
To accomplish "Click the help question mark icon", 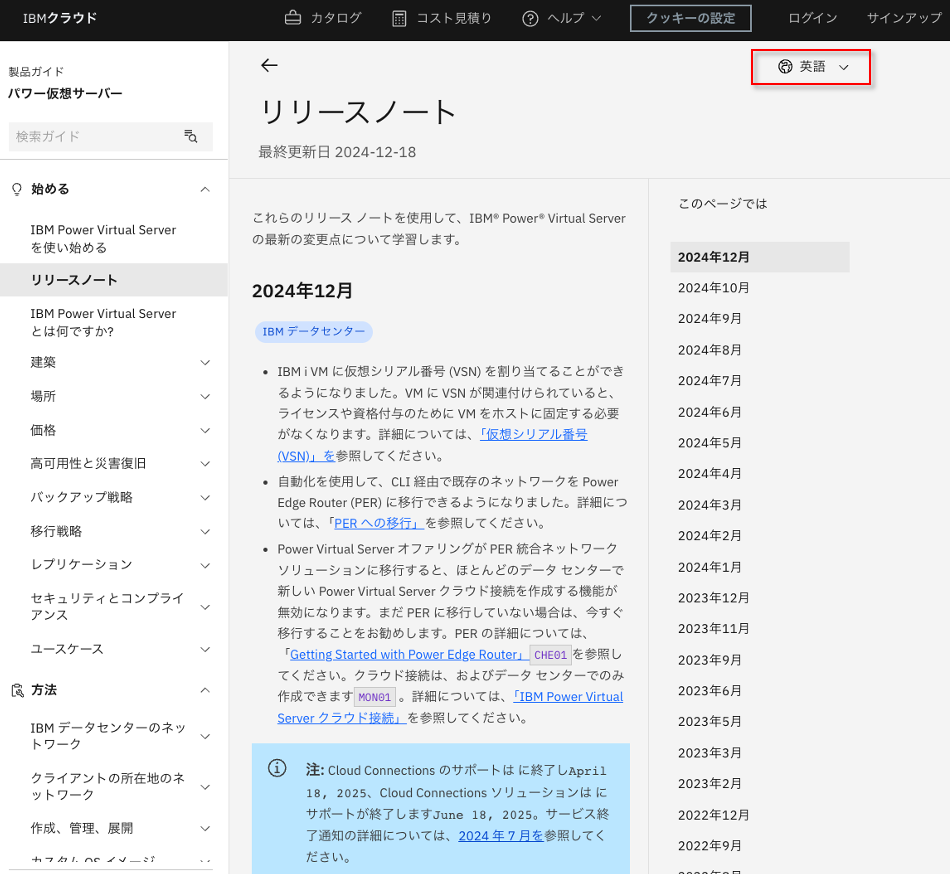I will [x=530, y=19].
